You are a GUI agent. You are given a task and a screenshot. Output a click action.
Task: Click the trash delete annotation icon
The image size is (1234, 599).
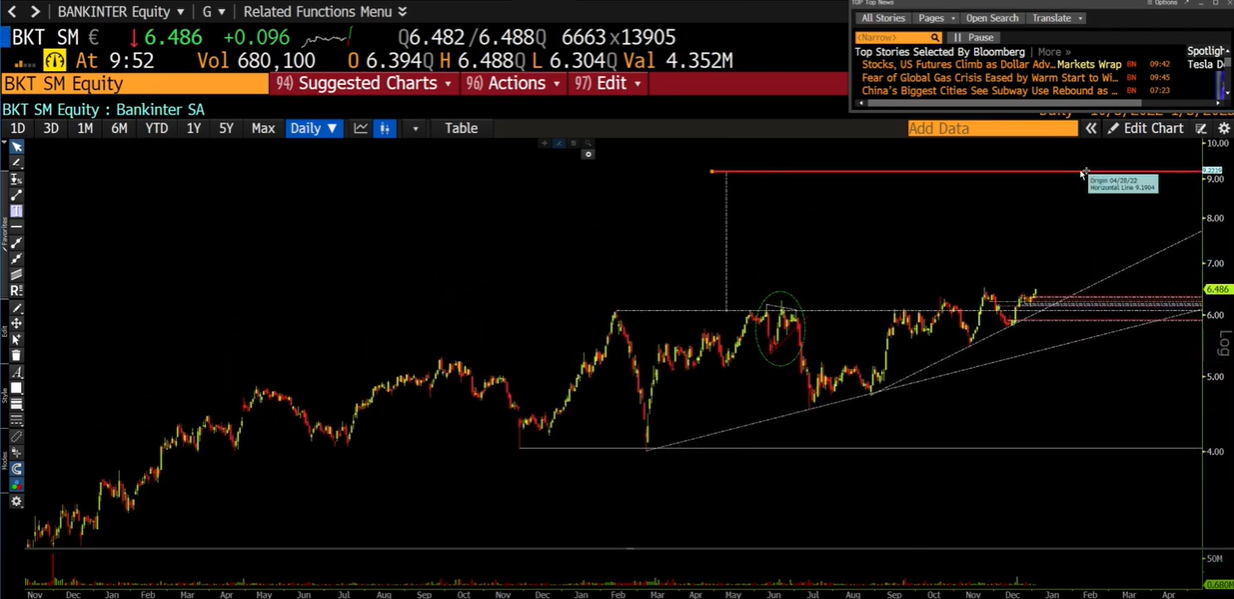click(x=16, y=354)
